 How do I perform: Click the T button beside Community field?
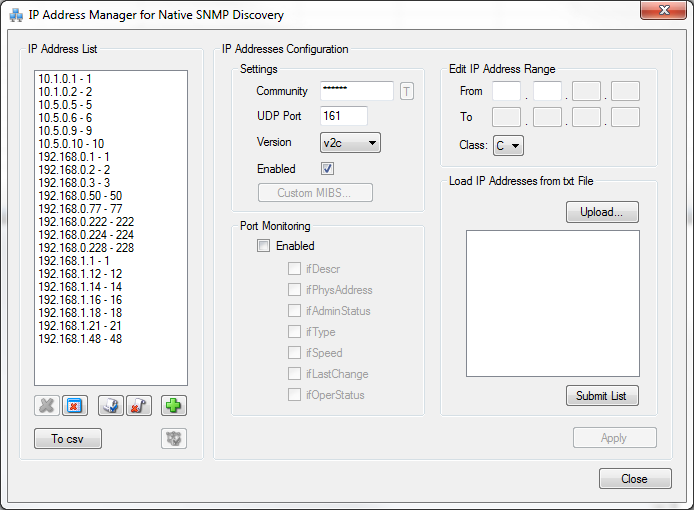407,92
